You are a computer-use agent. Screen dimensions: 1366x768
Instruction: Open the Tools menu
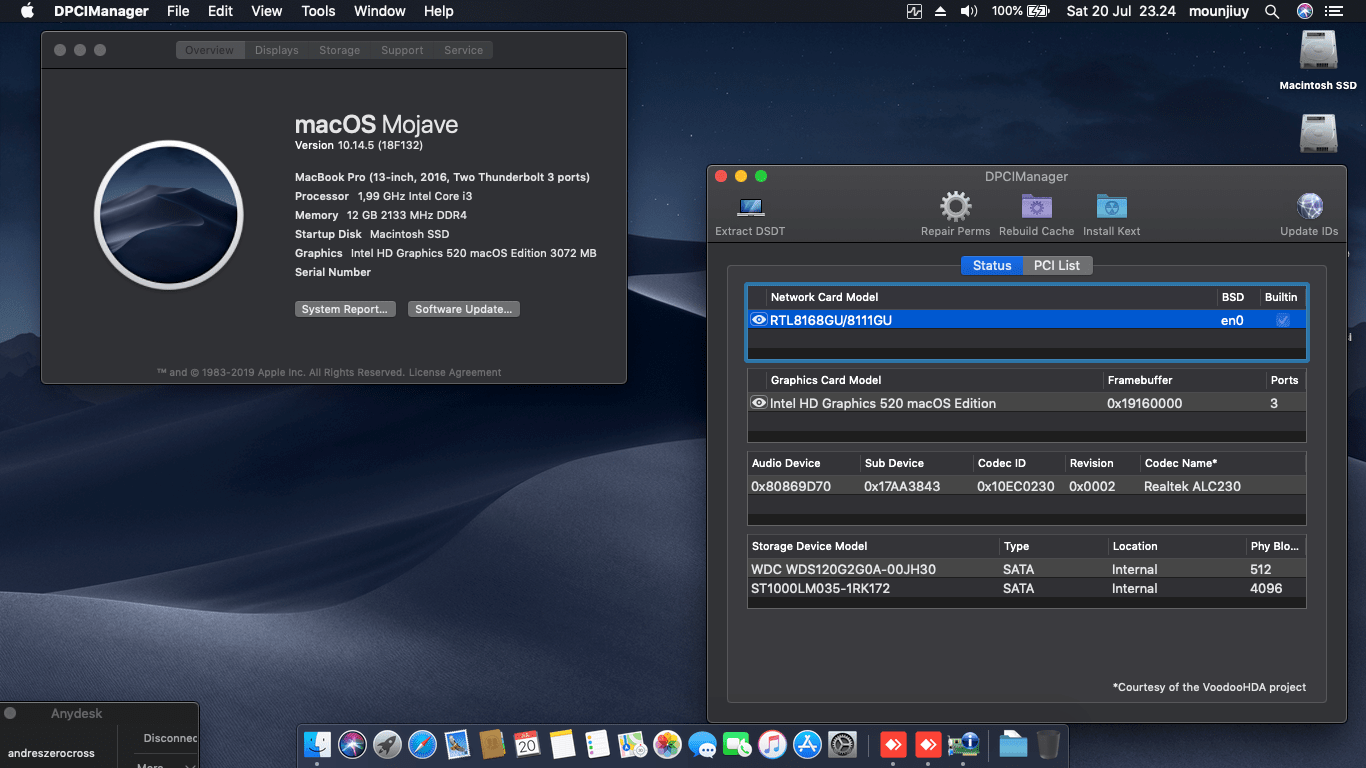click(x=318, y=11)
